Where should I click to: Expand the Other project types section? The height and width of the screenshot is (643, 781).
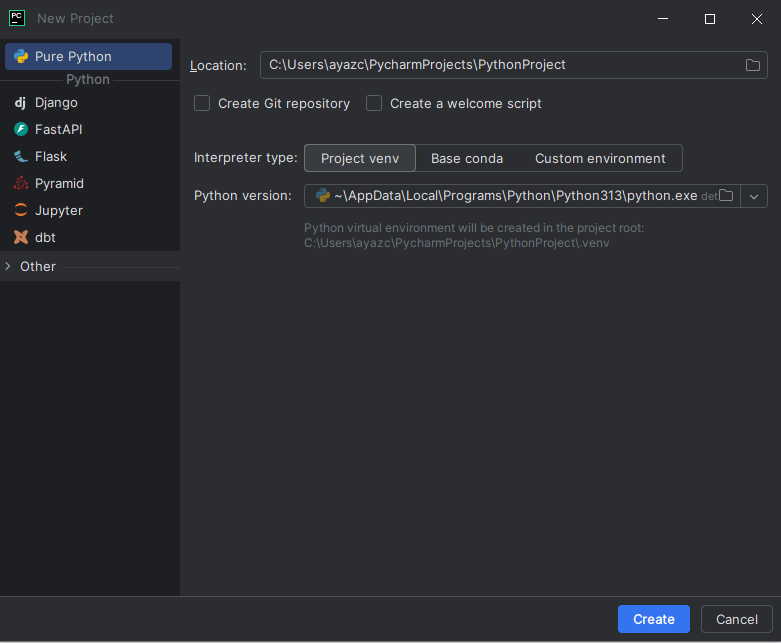7,266
